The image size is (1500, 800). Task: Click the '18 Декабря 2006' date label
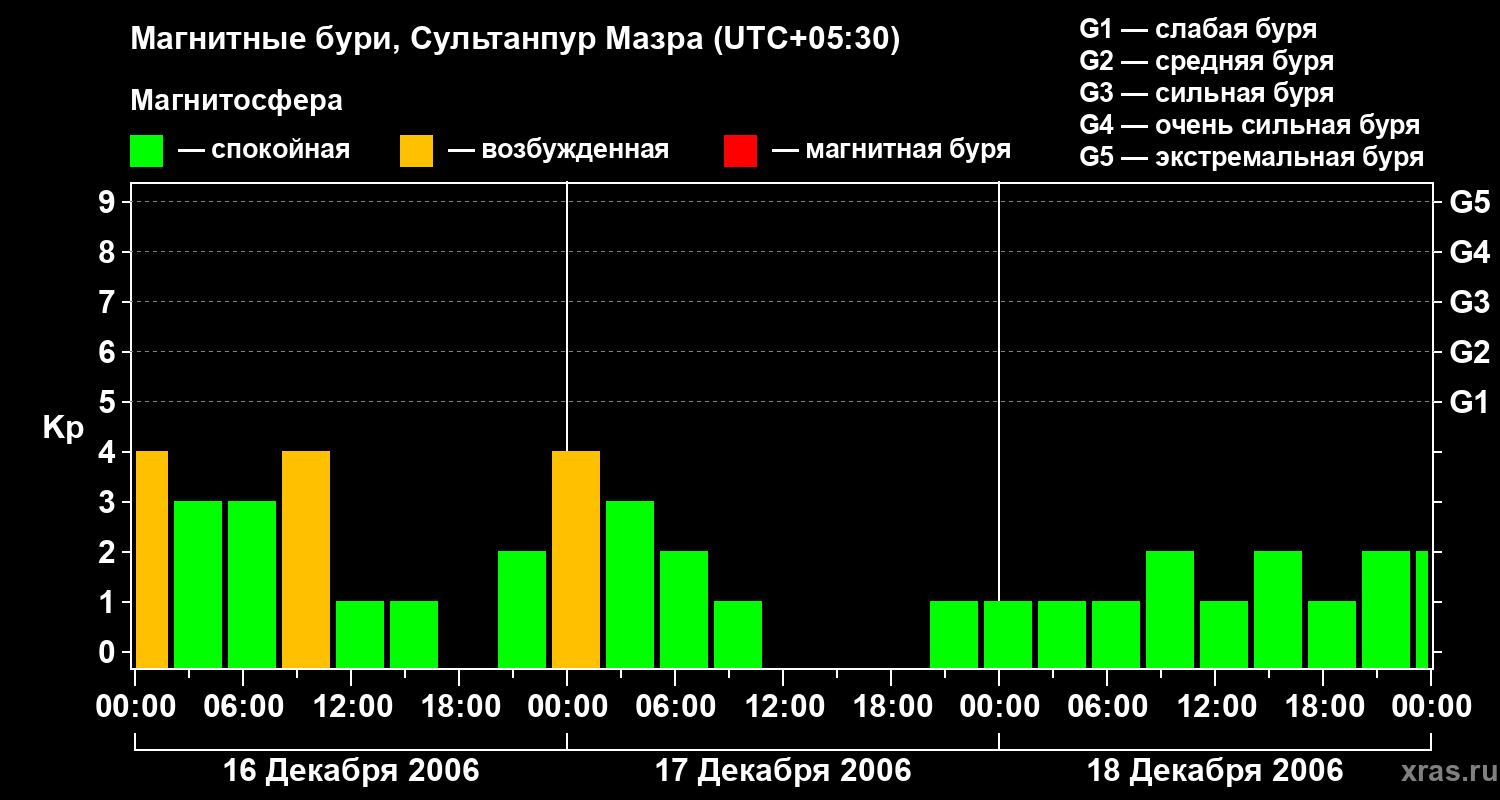pyautogui.click(x=1215, y=771)
